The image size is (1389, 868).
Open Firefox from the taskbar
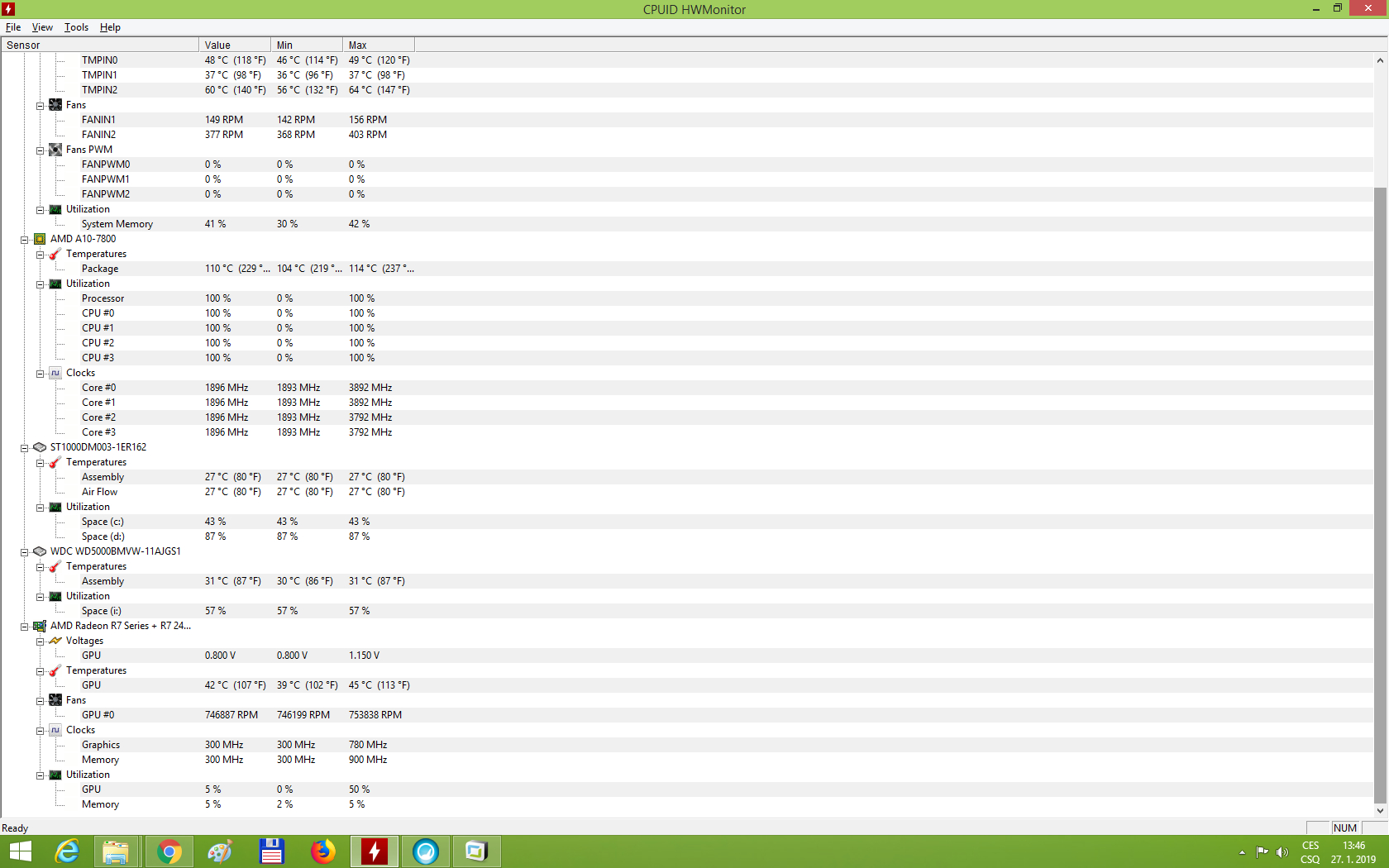click(x=322, y=851)
